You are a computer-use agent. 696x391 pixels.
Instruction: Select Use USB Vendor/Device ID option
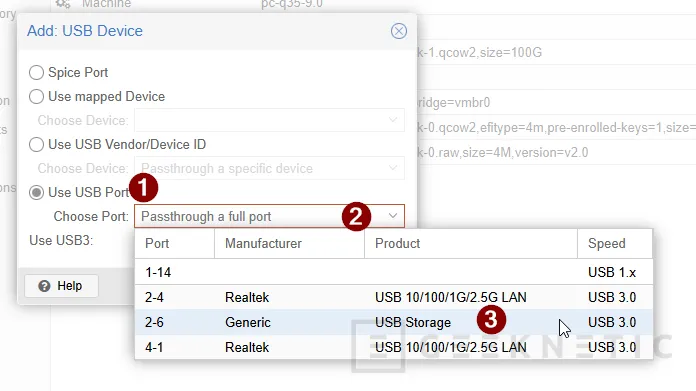[x=36, y=144]
